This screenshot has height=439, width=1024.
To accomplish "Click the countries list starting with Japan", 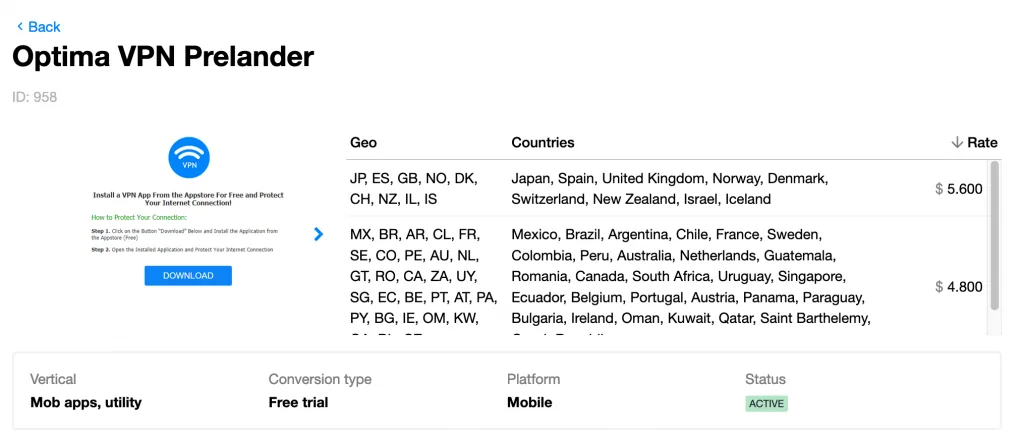I will [x=669, y=189].
